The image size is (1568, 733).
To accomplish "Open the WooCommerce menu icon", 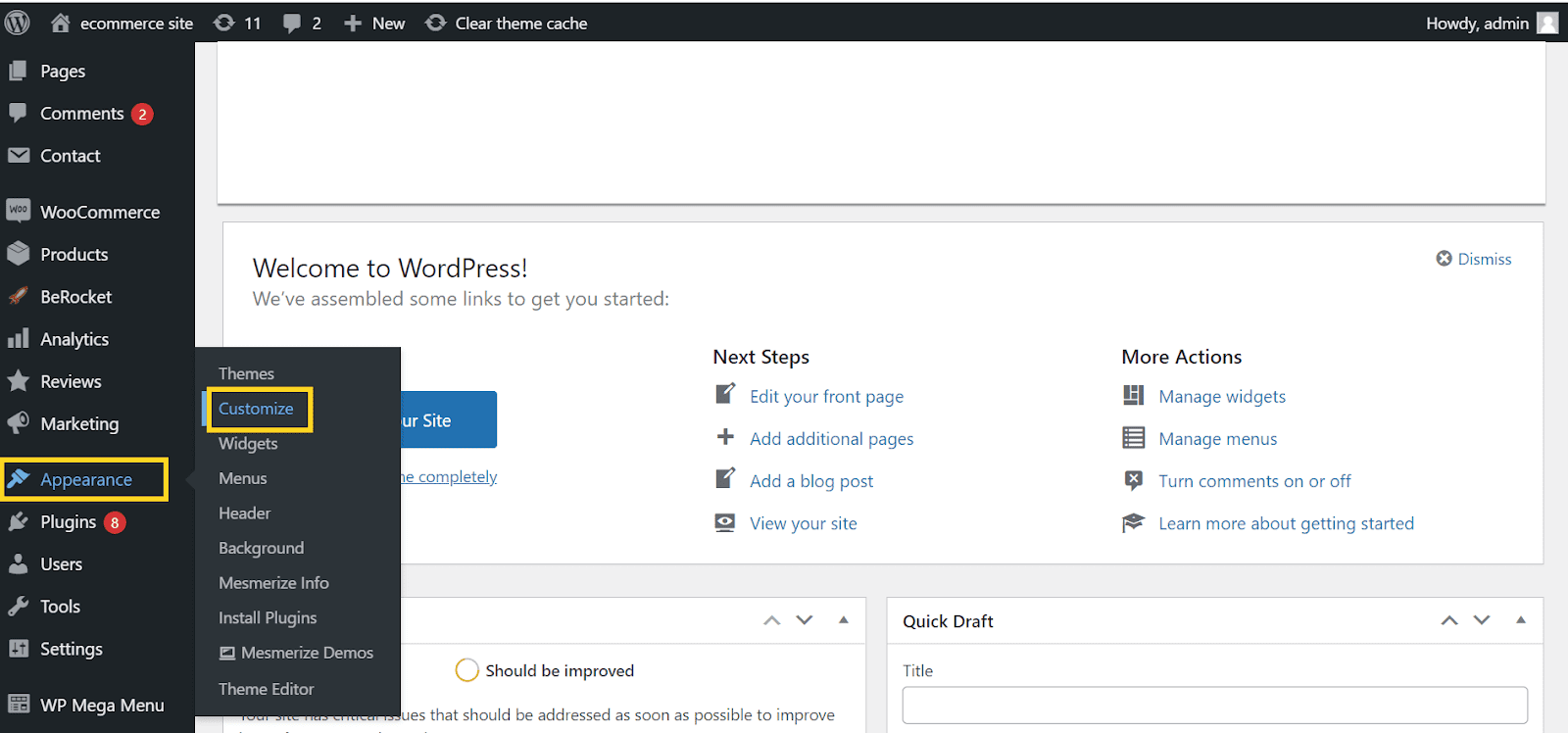I will 18,211.
